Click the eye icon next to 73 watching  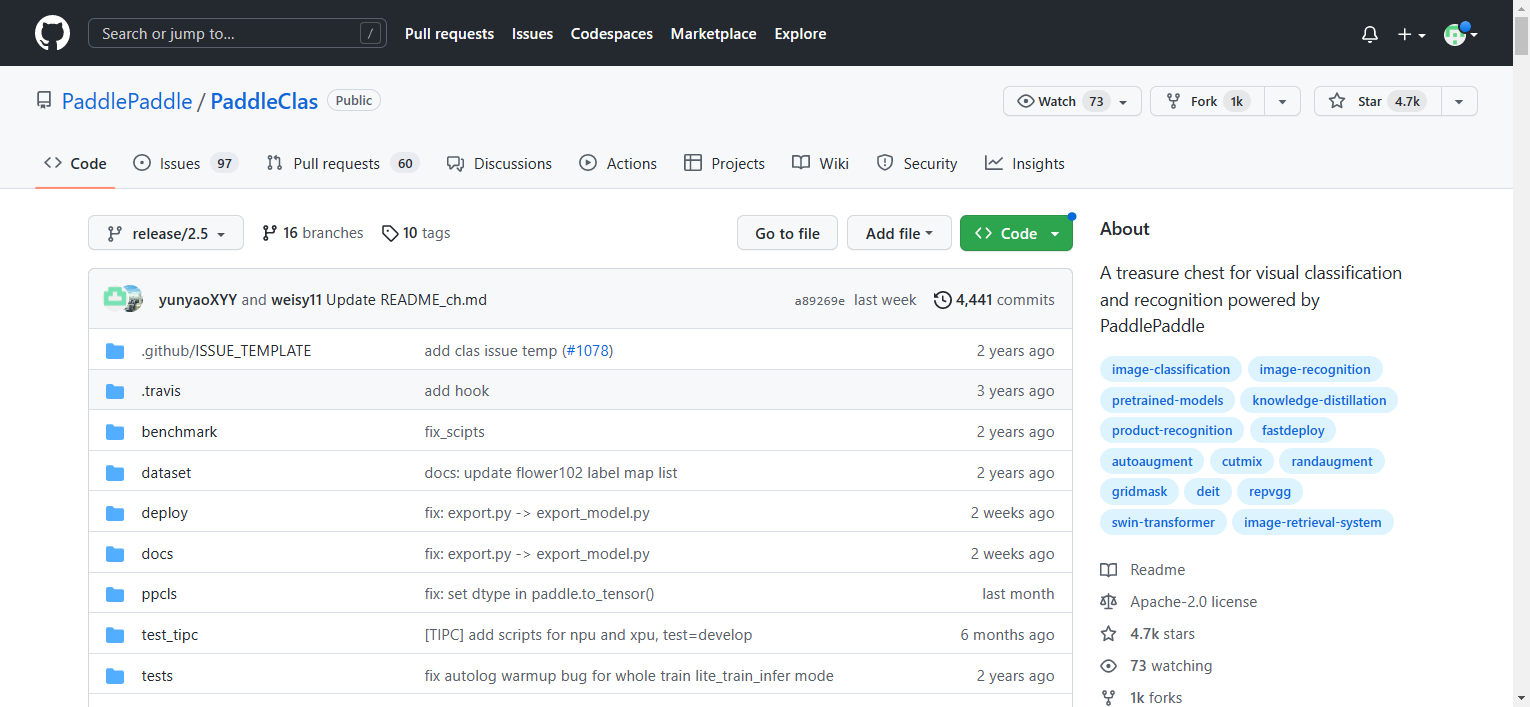(1108, 666)
